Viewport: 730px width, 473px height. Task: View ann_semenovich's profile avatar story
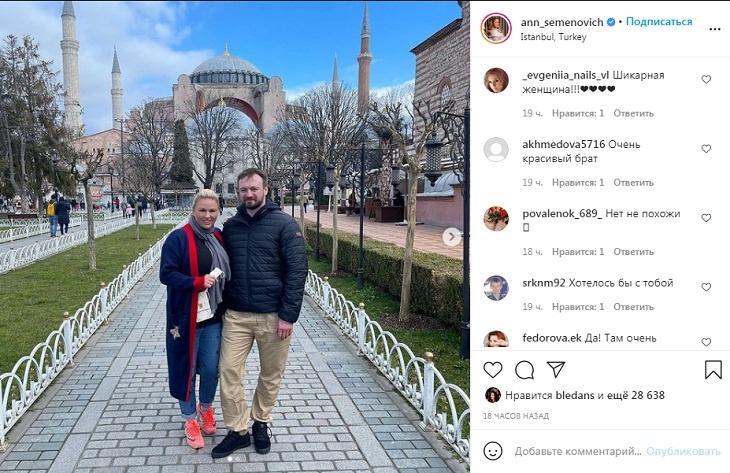tap(496, 28)
